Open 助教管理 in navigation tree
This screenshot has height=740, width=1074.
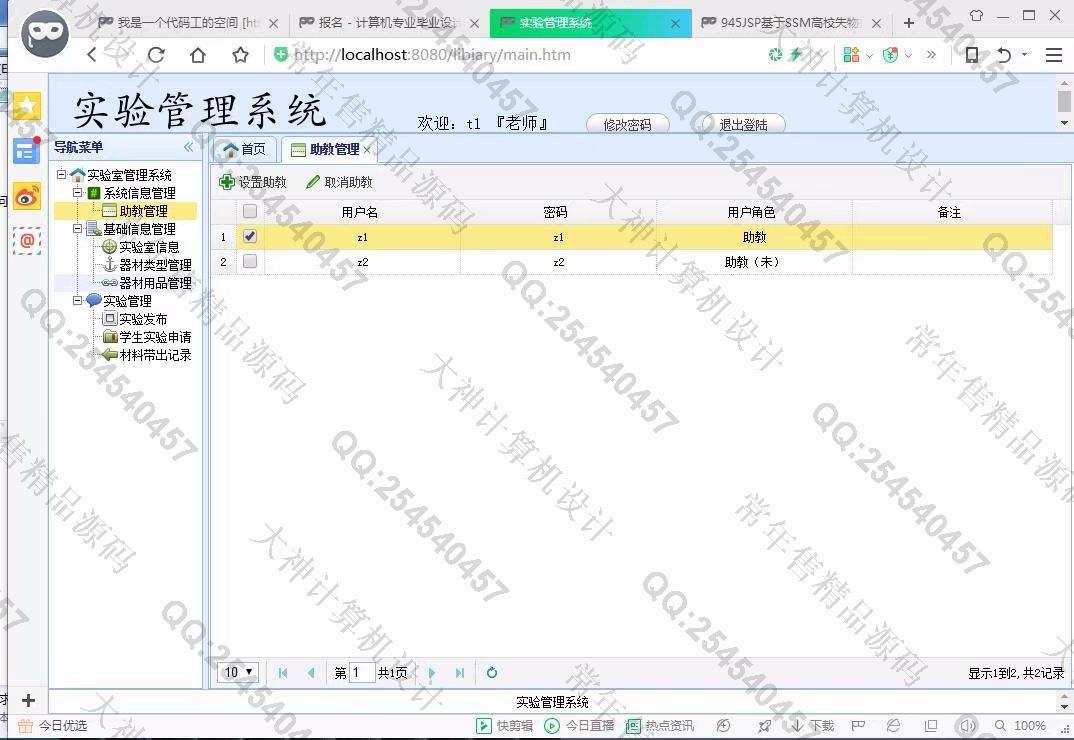[x=143, y=211]
